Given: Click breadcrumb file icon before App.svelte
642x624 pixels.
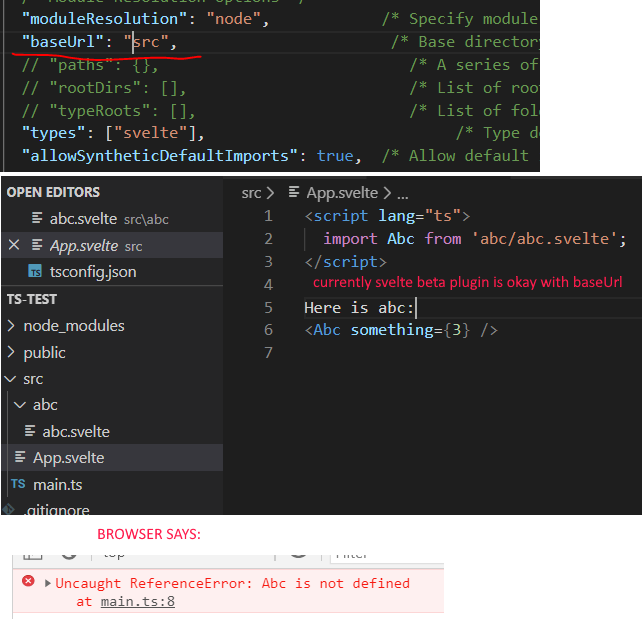Looking at the screenshot, I should click(x=294, y=192).
